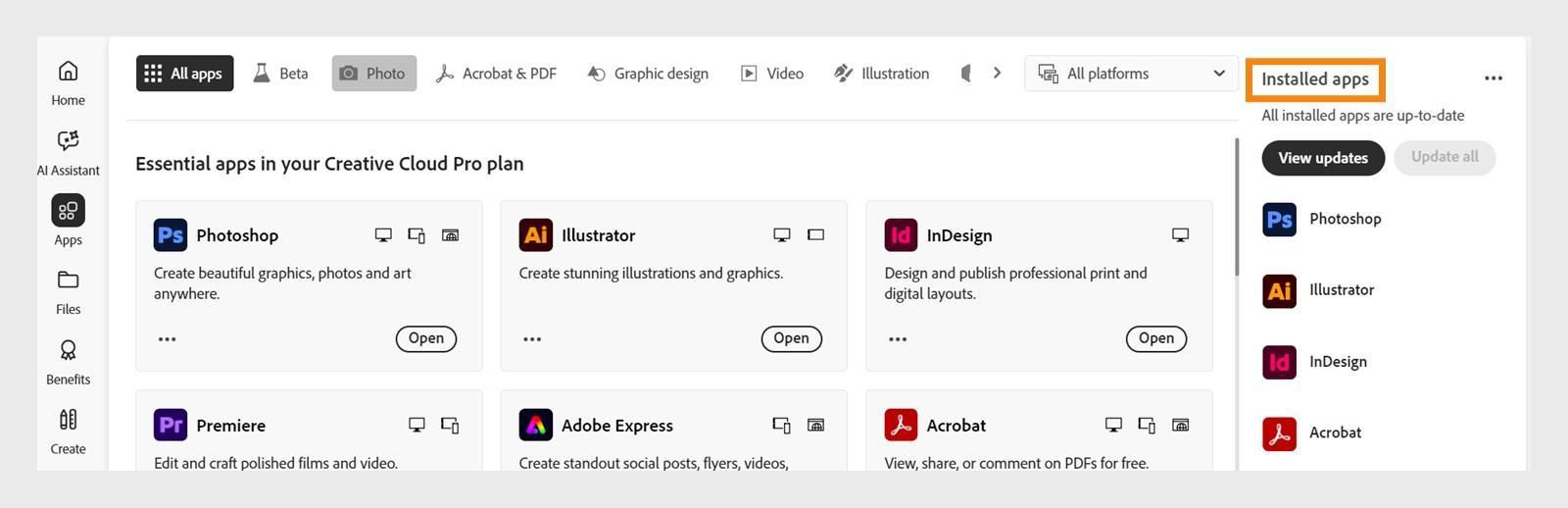Click the desktop platform icon on Premiere card
The height and width of the screenshot is (508, 1568).
tap(416, 425)
